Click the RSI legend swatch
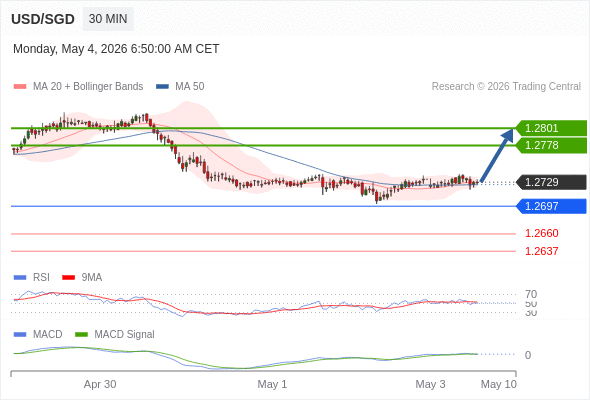This screenshot has height=400, width=590. (20, 278)
